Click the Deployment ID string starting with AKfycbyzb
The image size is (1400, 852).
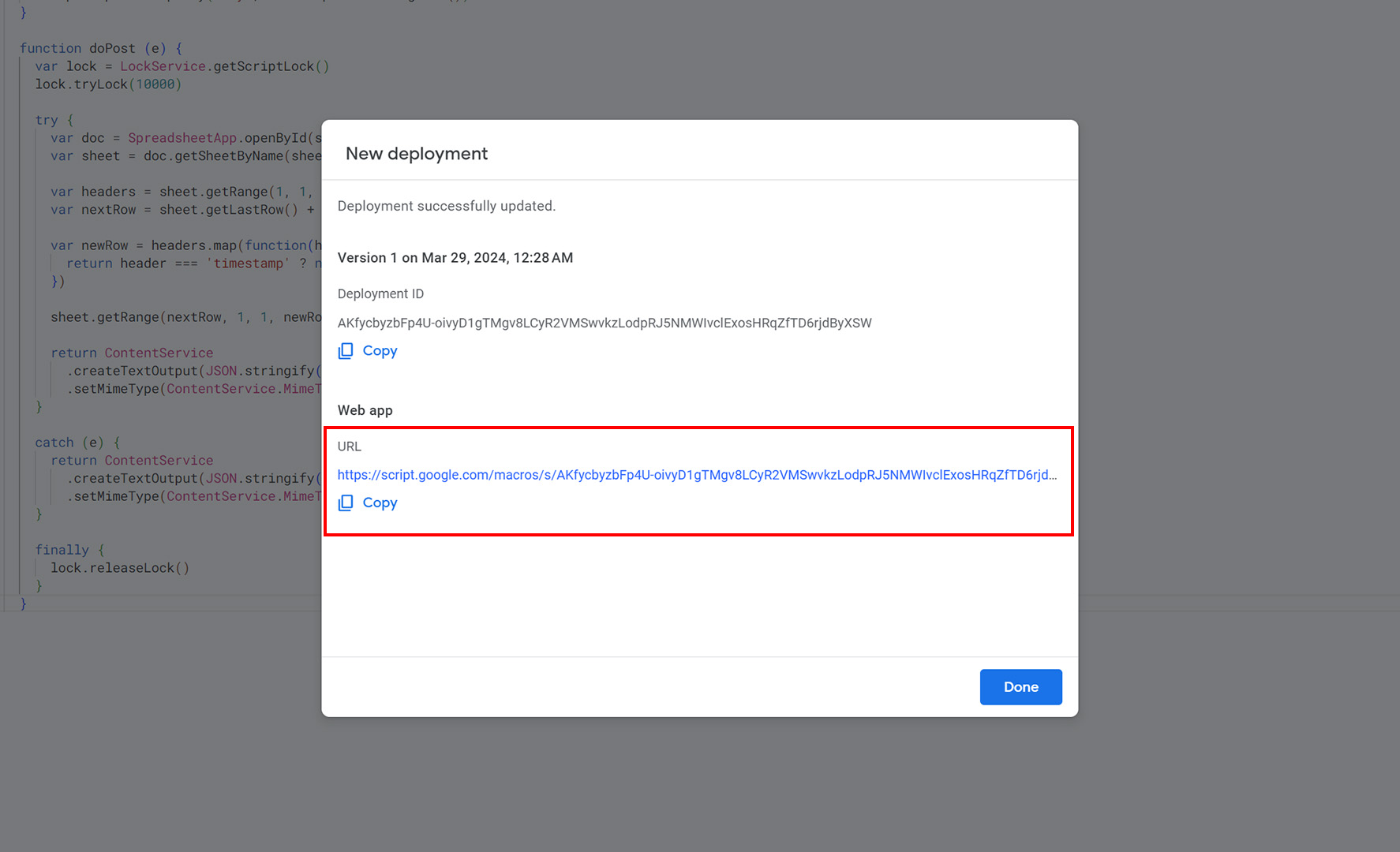tap(604, 323)
